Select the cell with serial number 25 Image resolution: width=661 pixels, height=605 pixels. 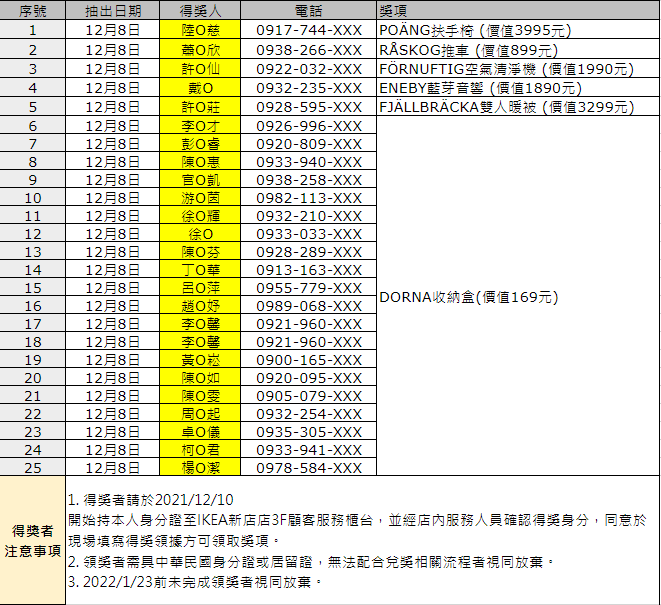click(33, 467)
